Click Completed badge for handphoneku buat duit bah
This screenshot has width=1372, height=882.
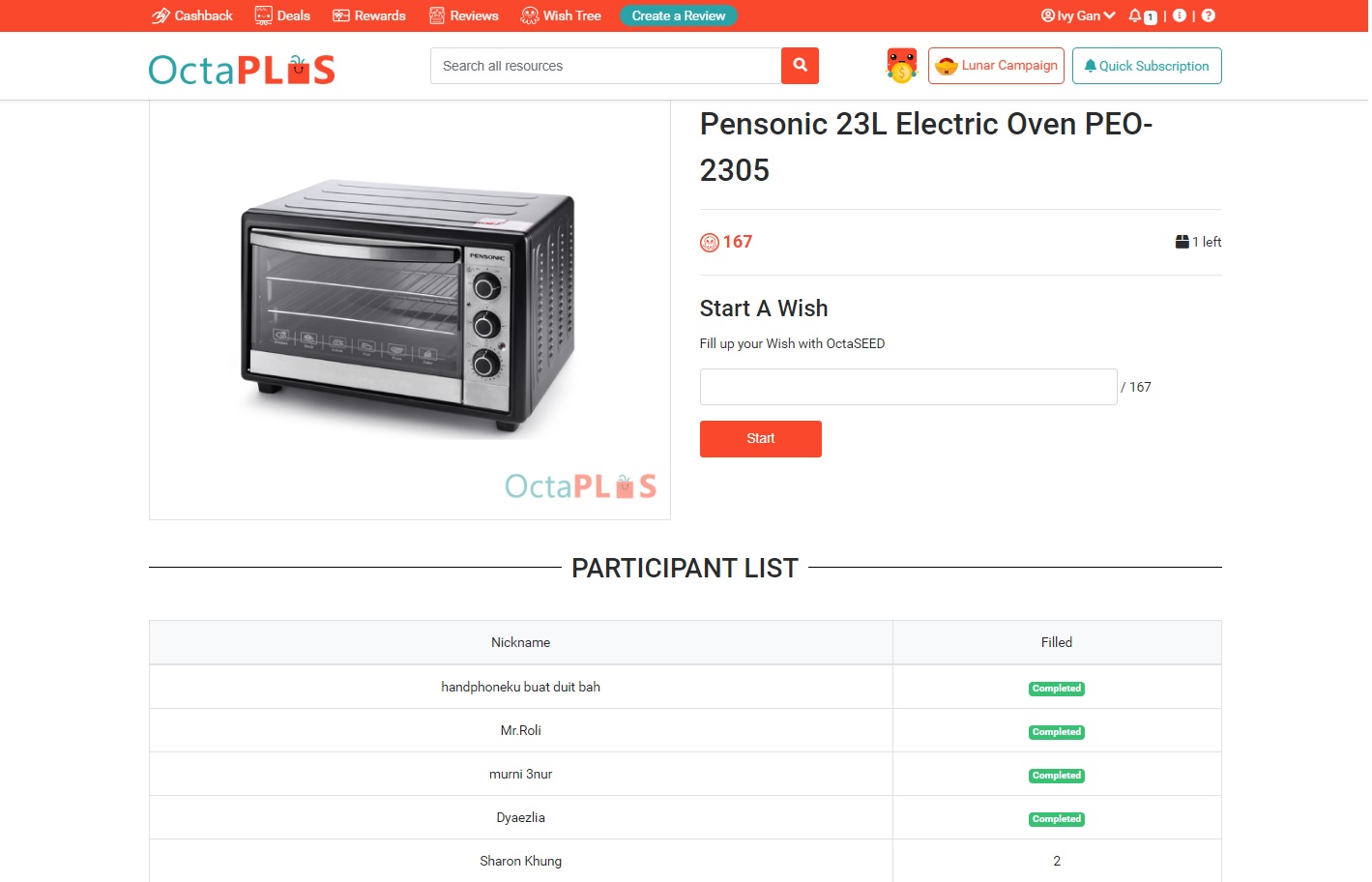(1057, 689)
